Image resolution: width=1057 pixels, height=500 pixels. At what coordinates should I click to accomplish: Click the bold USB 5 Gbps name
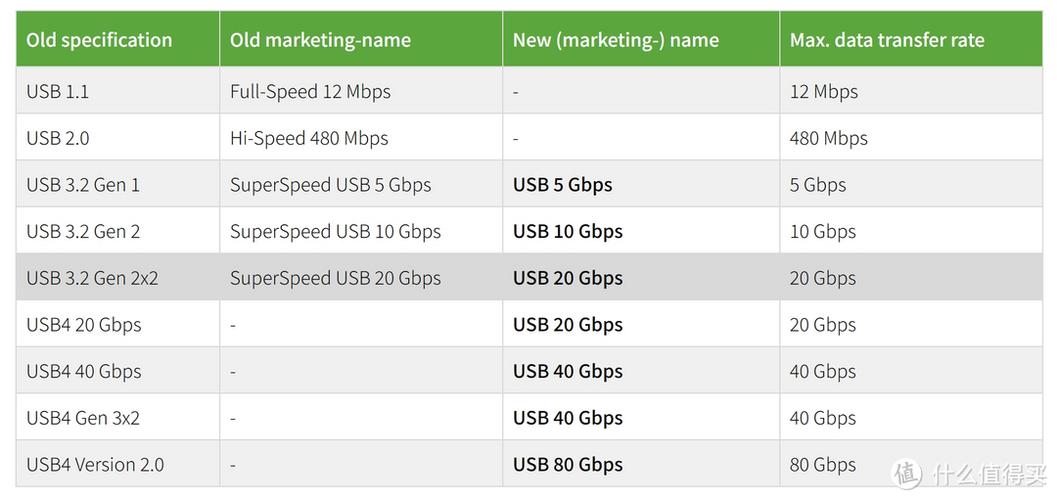pyautogui.click(x=562, y=185)
